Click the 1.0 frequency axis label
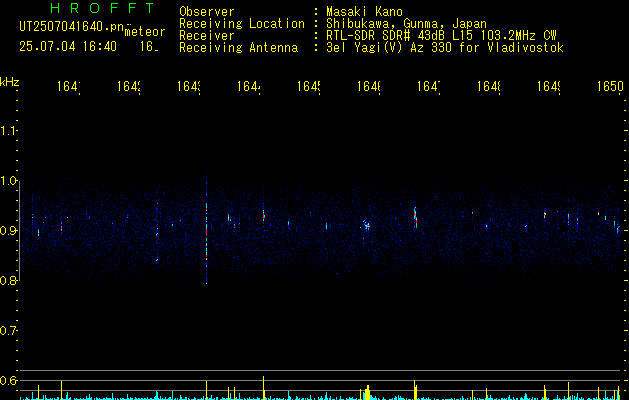 tap(8, 181)
